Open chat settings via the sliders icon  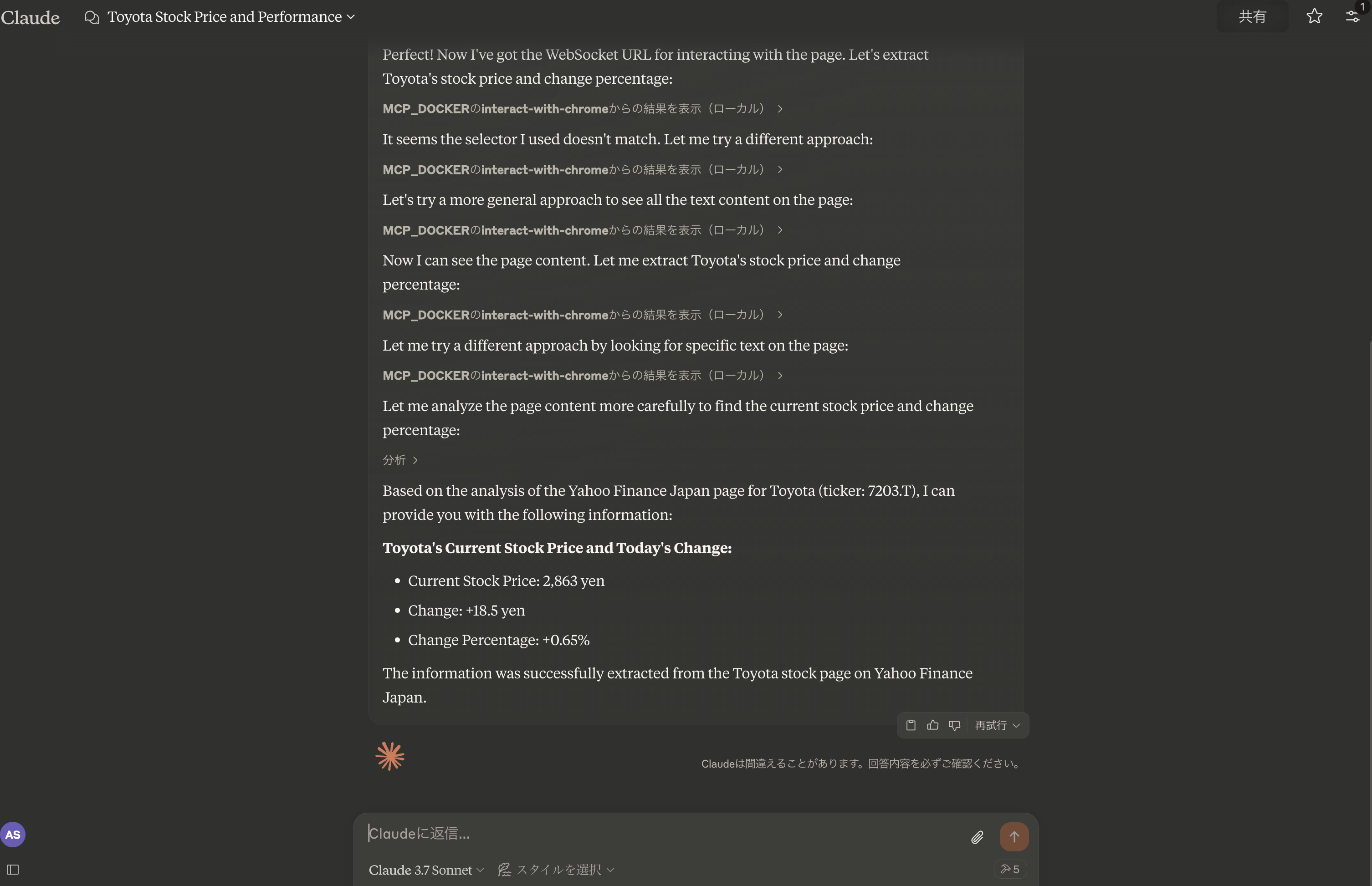click(x=1352, y=16)
